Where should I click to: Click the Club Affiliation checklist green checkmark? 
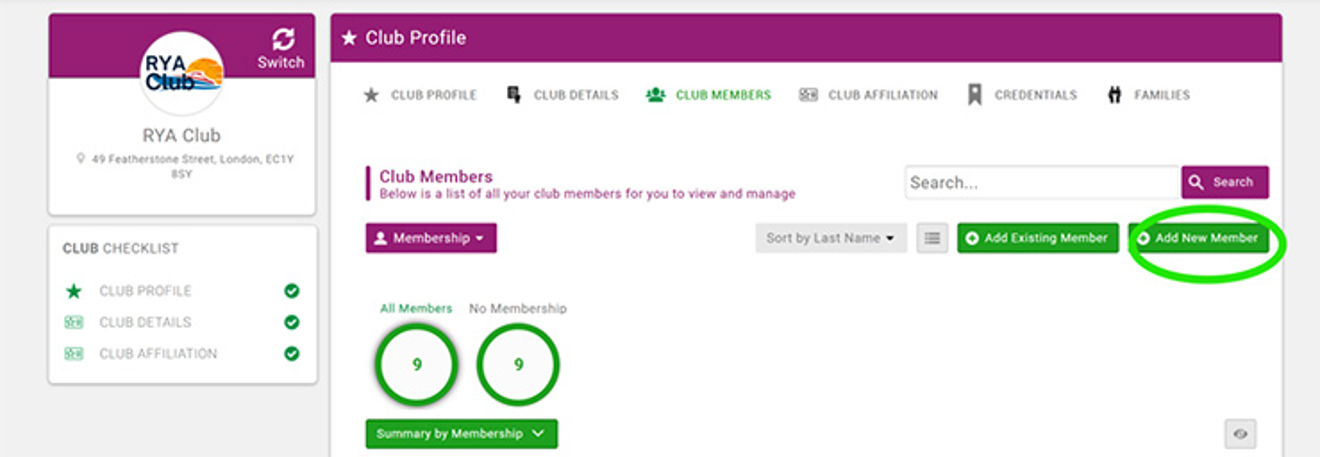[x=291, y=353]
